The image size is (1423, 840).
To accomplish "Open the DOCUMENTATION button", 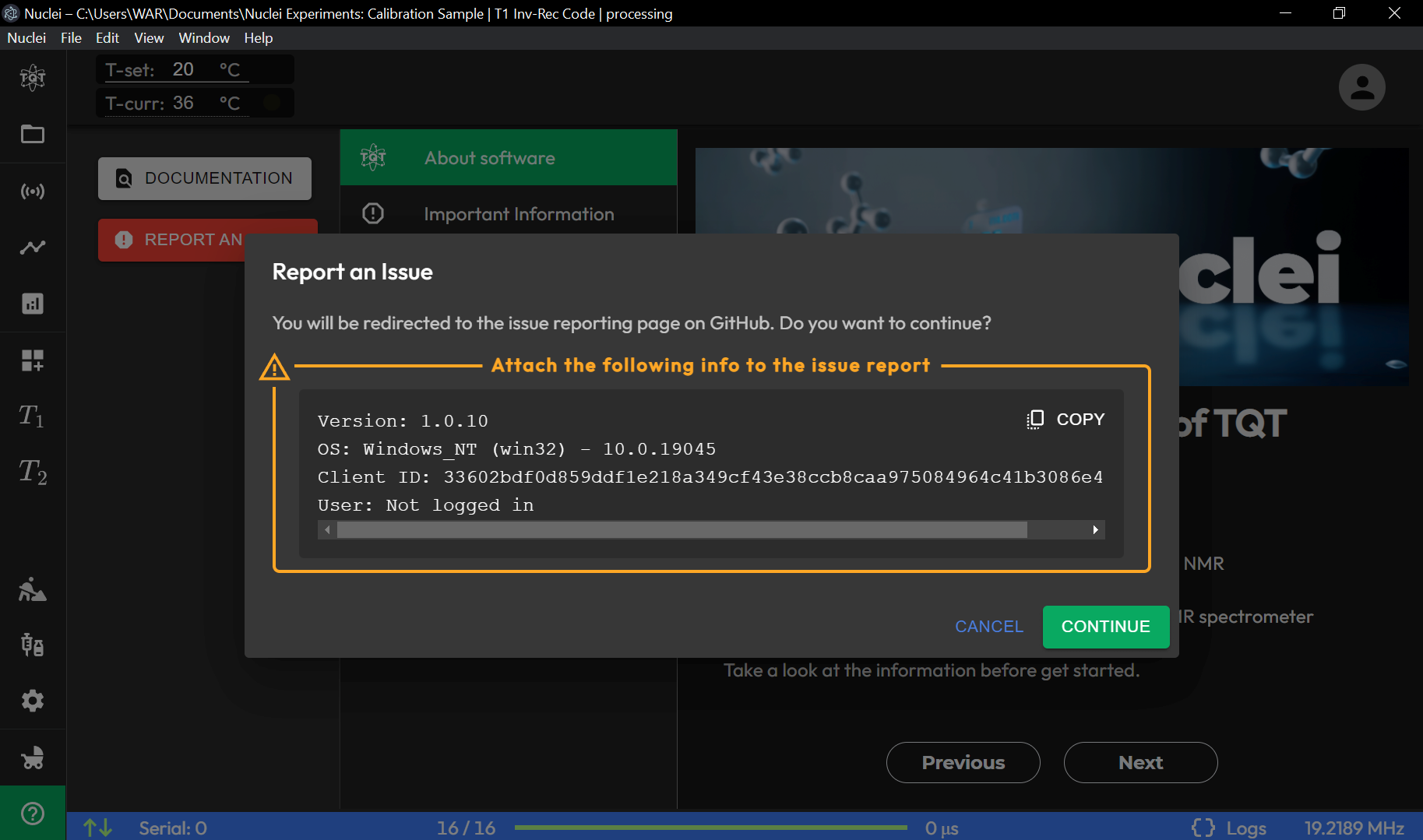I will (x=205, y=178).
